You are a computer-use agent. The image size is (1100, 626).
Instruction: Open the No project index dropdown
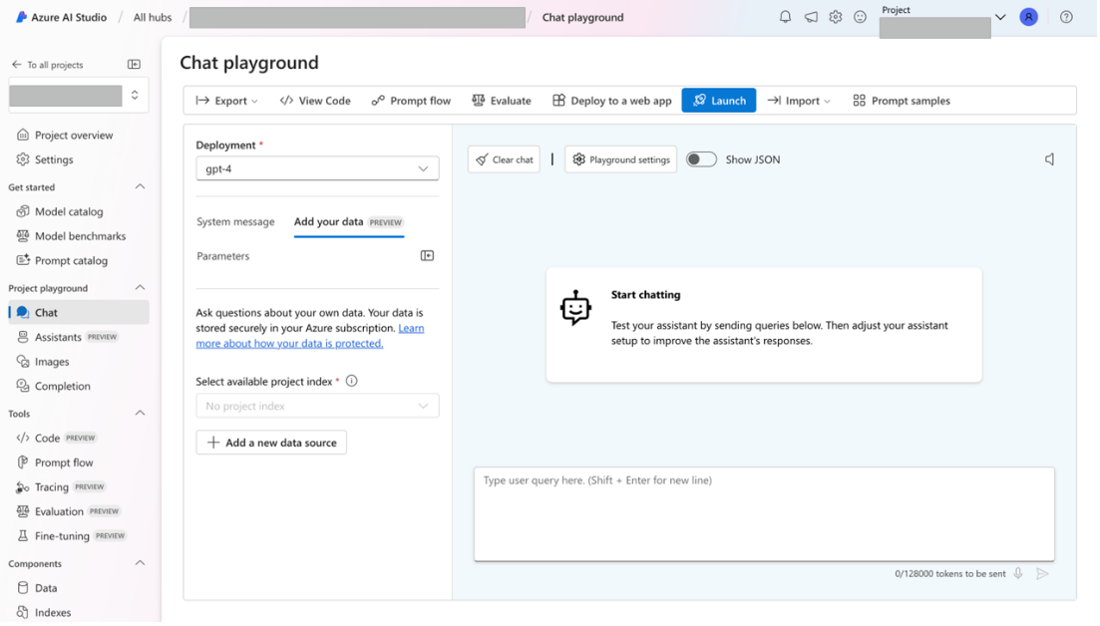point(317,406)
